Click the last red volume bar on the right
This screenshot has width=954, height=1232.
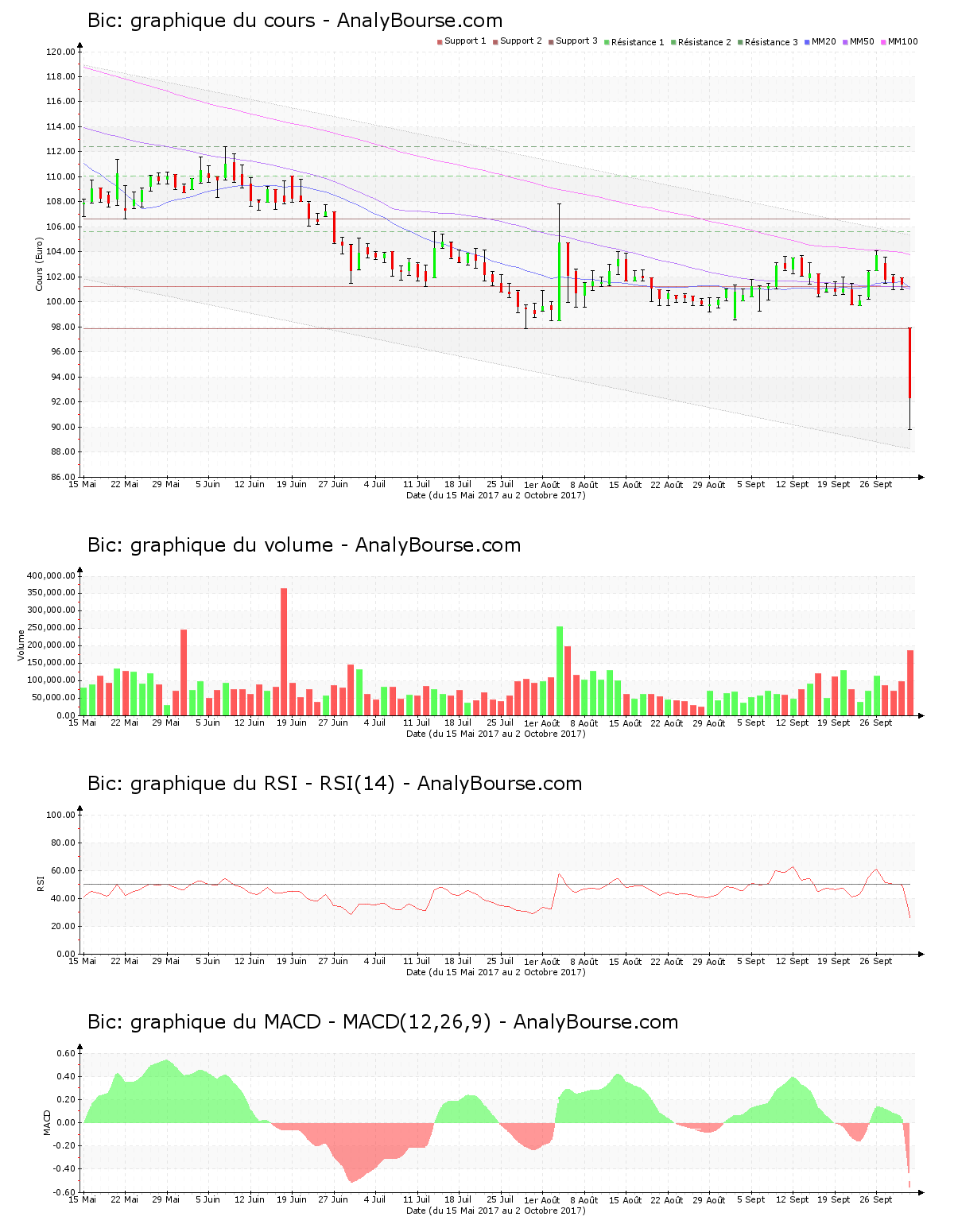(x=910, y=683)
